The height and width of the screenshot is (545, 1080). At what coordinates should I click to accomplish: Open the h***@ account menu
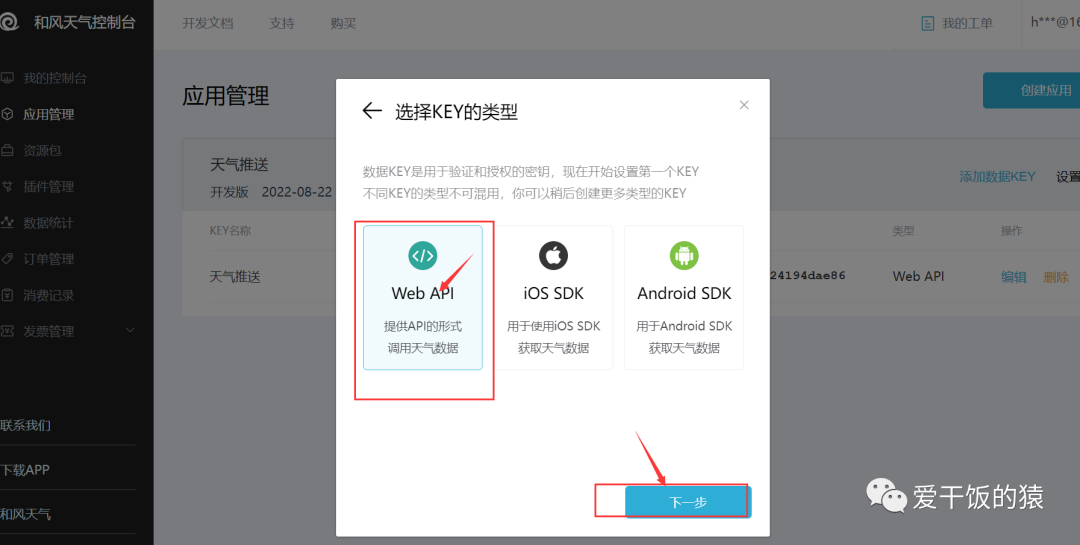tap(1055, 22)
